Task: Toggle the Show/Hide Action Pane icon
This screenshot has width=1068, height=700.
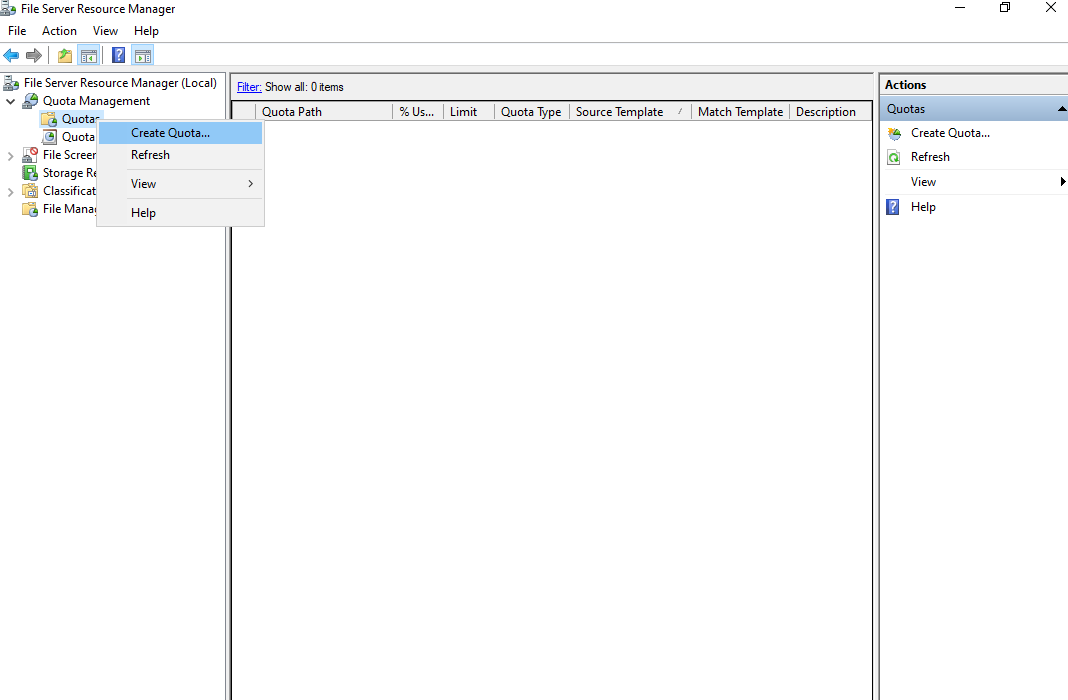Action: [x=143, y=55]
